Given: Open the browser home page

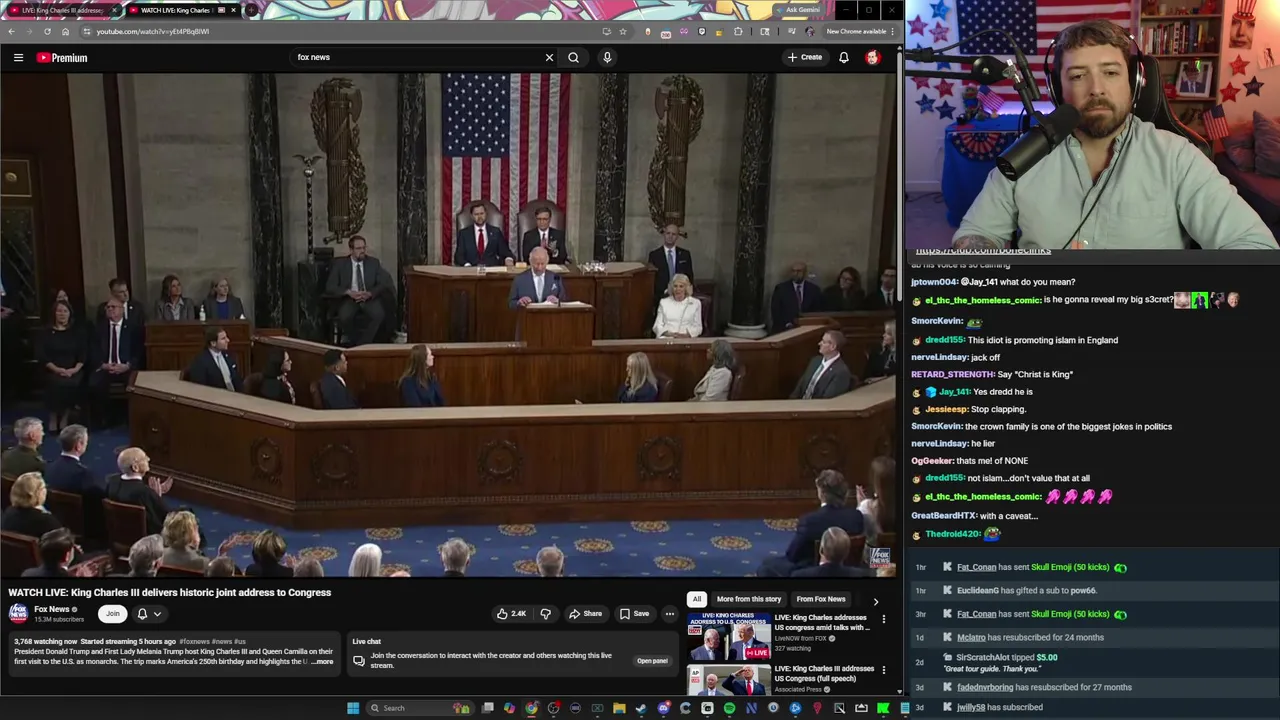Looking at the screenshot, I should [x=65, y=31].
